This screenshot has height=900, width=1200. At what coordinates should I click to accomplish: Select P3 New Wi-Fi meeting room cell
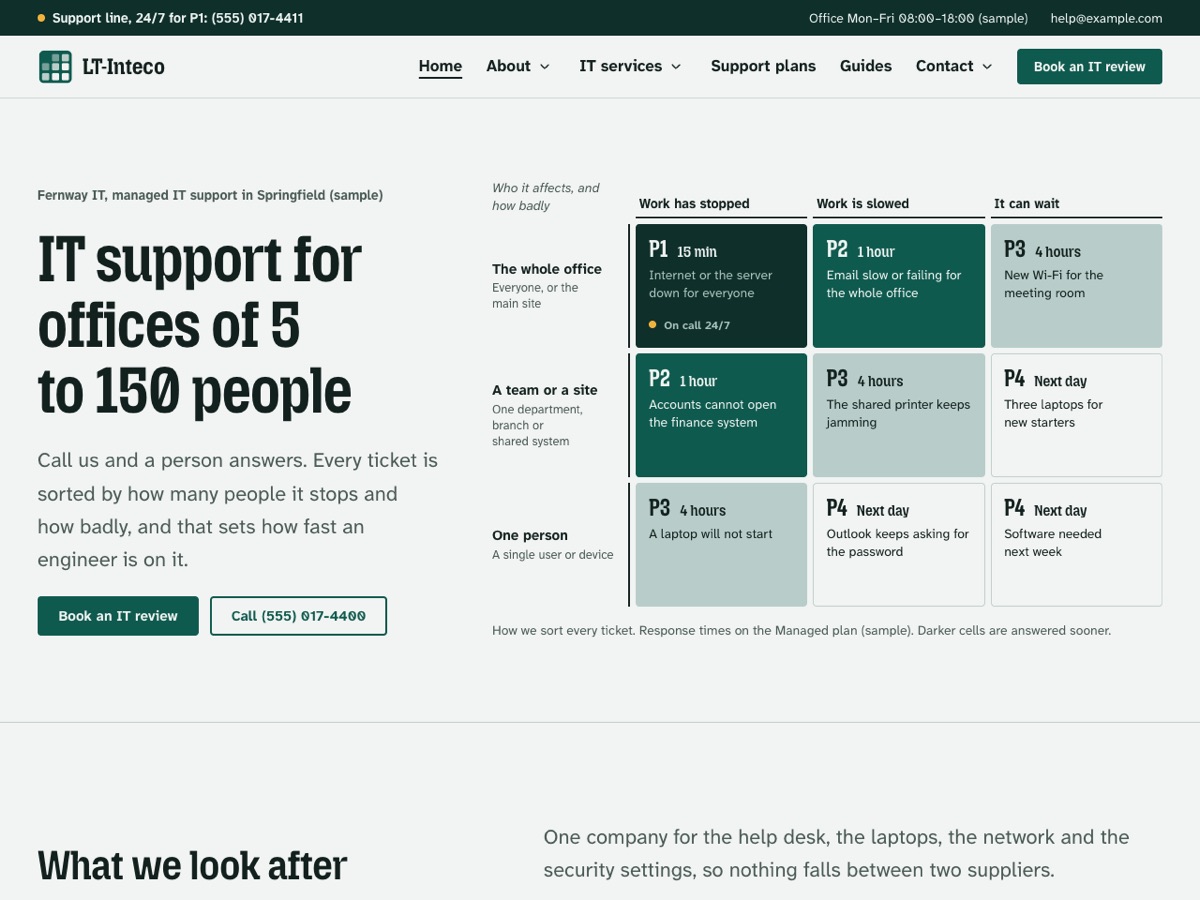1076,286
